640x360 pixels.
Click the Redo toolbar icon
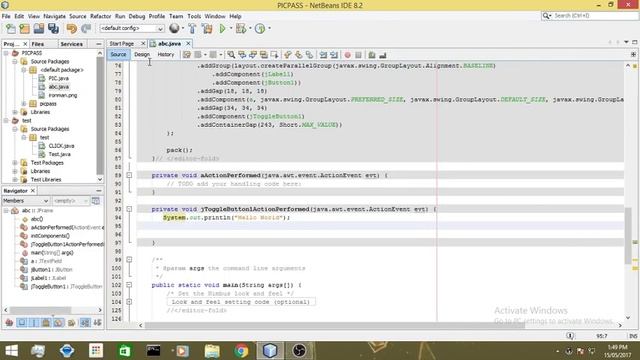86,29
